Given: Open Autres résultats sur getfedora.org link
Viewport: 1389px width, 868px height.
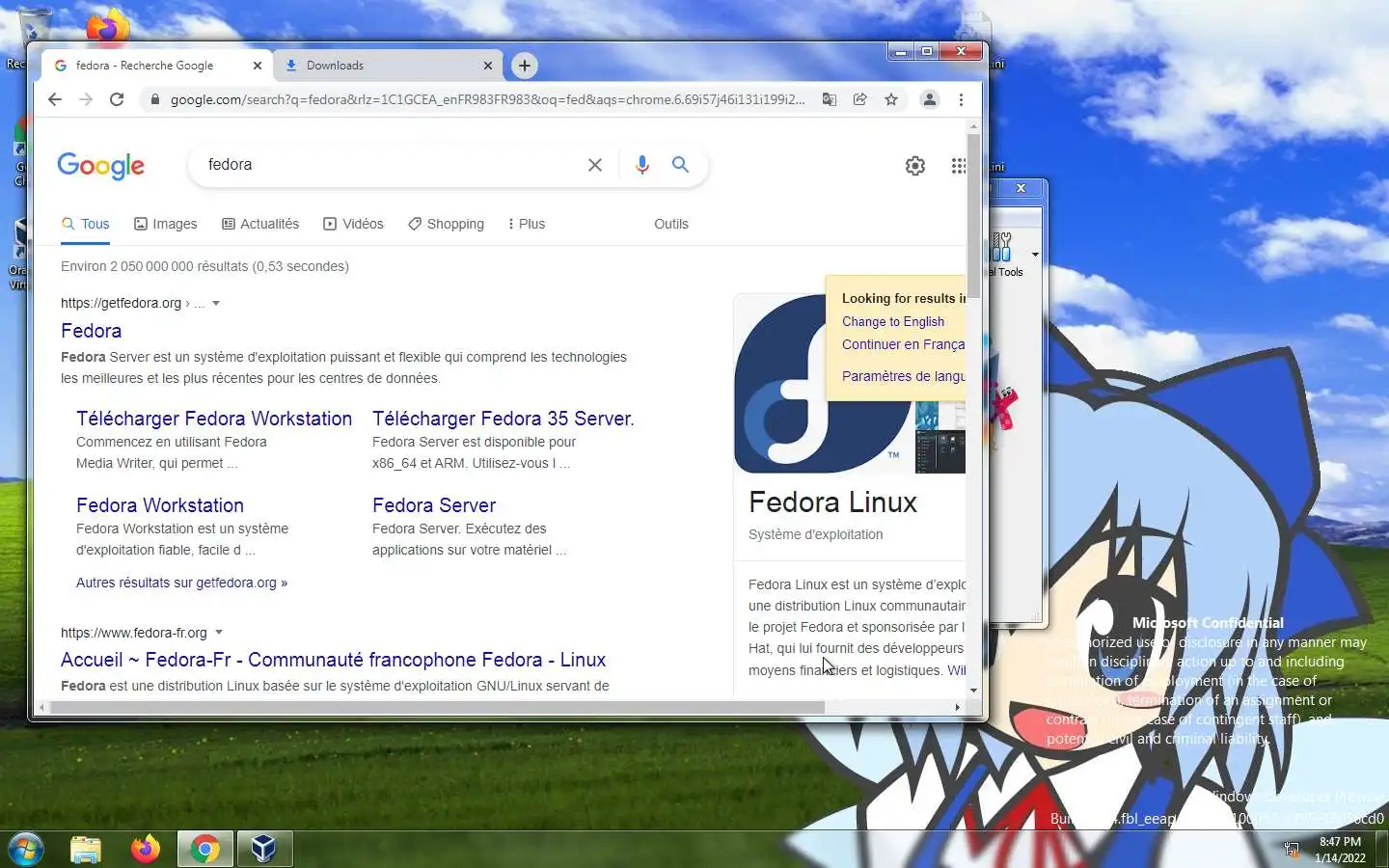Looking at the screenshot, I should 181,583.
